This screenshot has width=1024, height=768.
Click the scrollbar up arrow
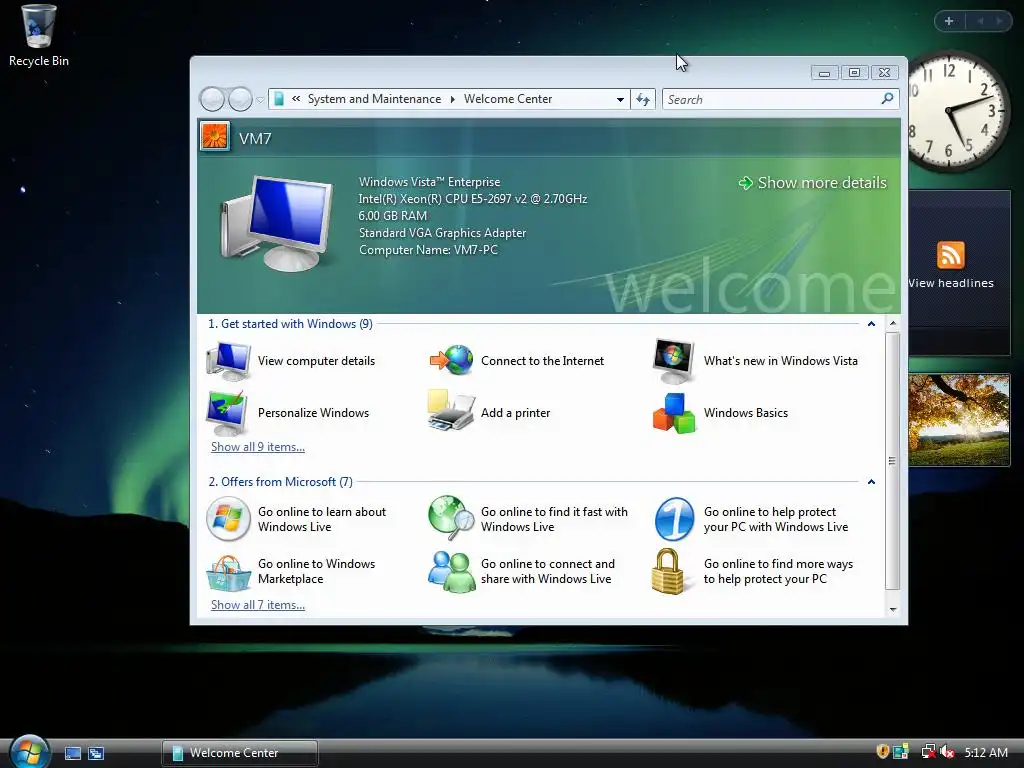pos(893,323)
